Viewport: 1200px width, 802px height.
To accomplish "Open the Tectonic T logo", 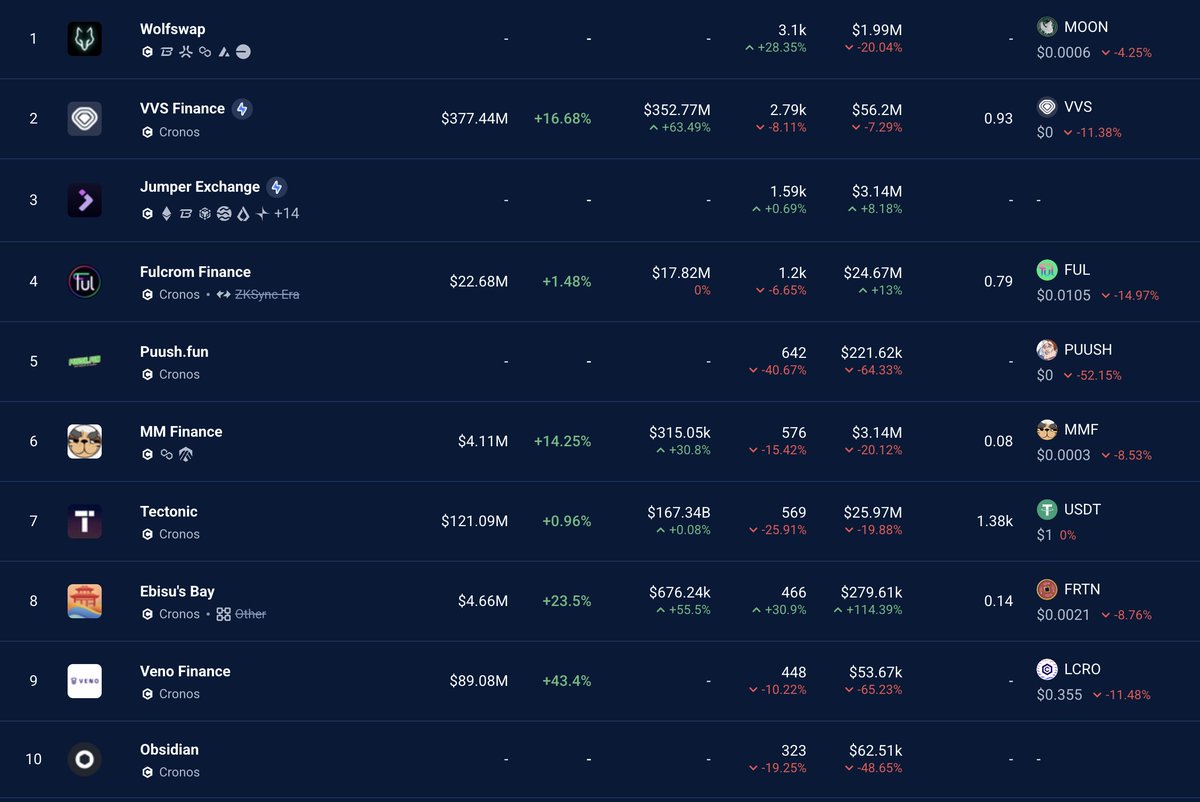I will click(x=85, y=521).
